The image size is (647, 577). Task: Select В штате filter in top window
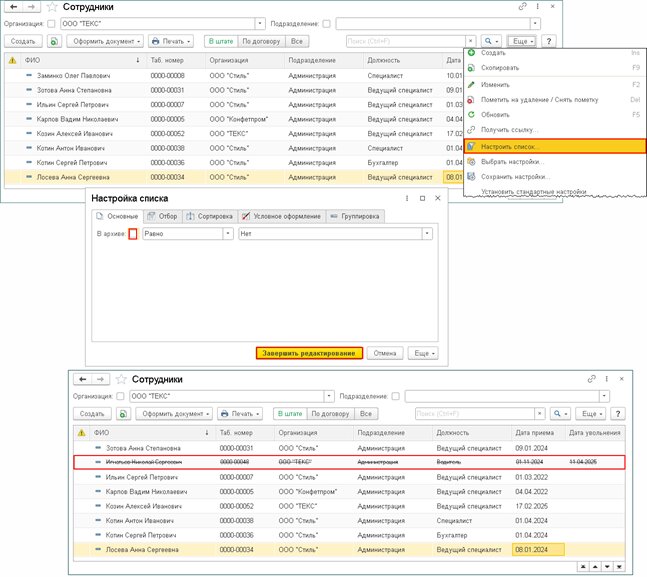[221, 41]
